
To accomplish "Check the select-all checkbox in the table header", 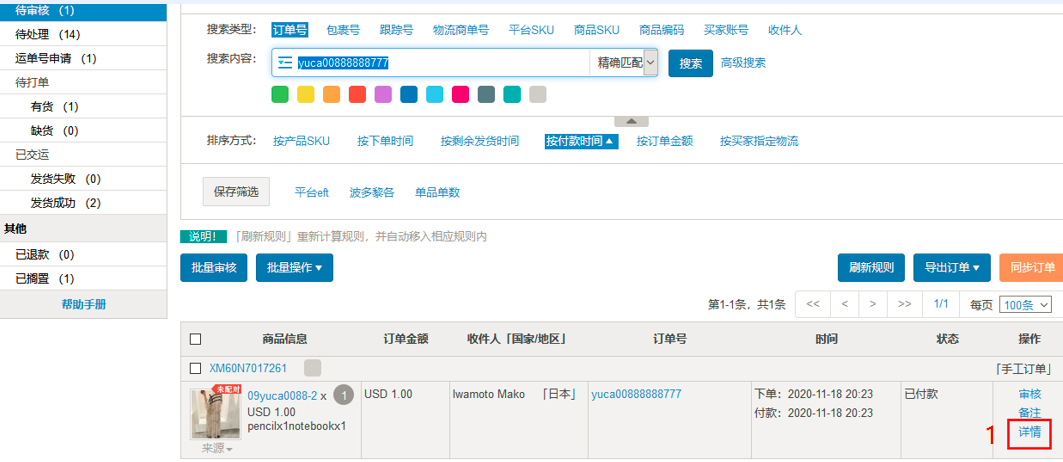I will click(x=195, y=339).
